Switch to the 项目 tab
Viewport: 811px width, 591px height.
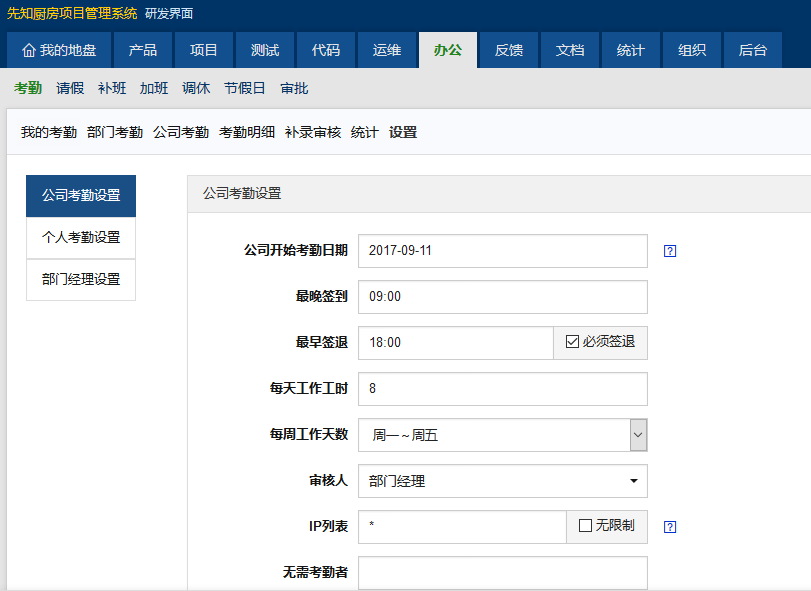204,50
